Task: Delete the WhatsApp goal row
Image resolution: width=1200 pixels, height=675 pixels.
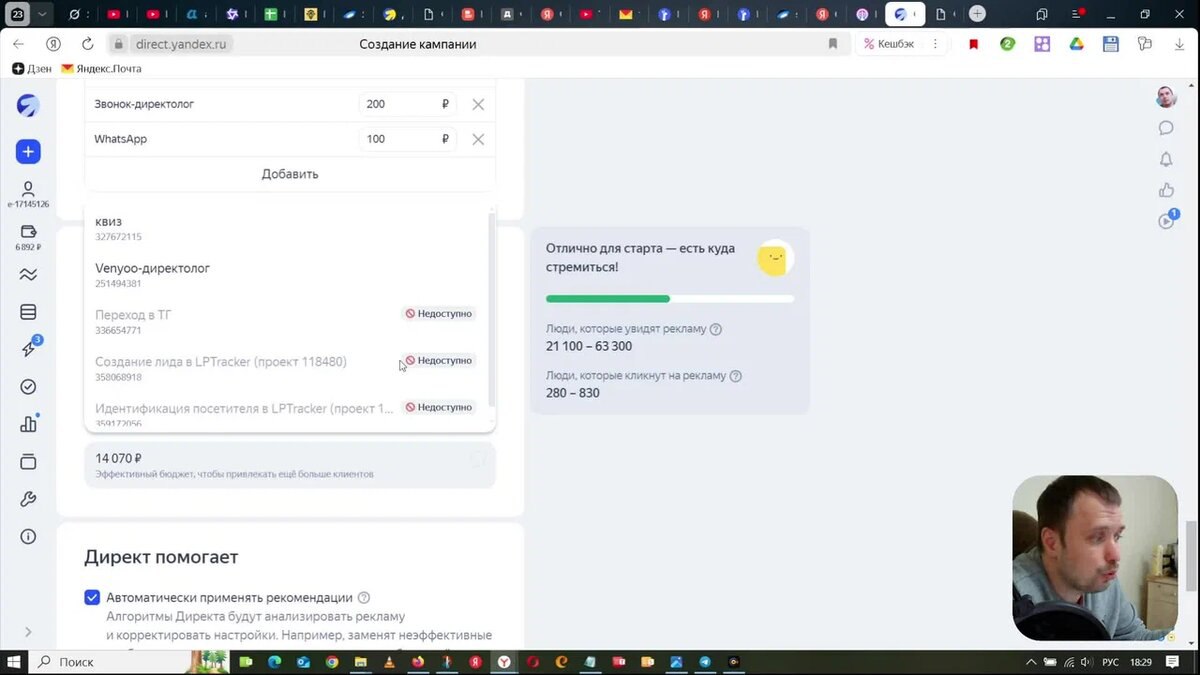Action: coord(478,139)
